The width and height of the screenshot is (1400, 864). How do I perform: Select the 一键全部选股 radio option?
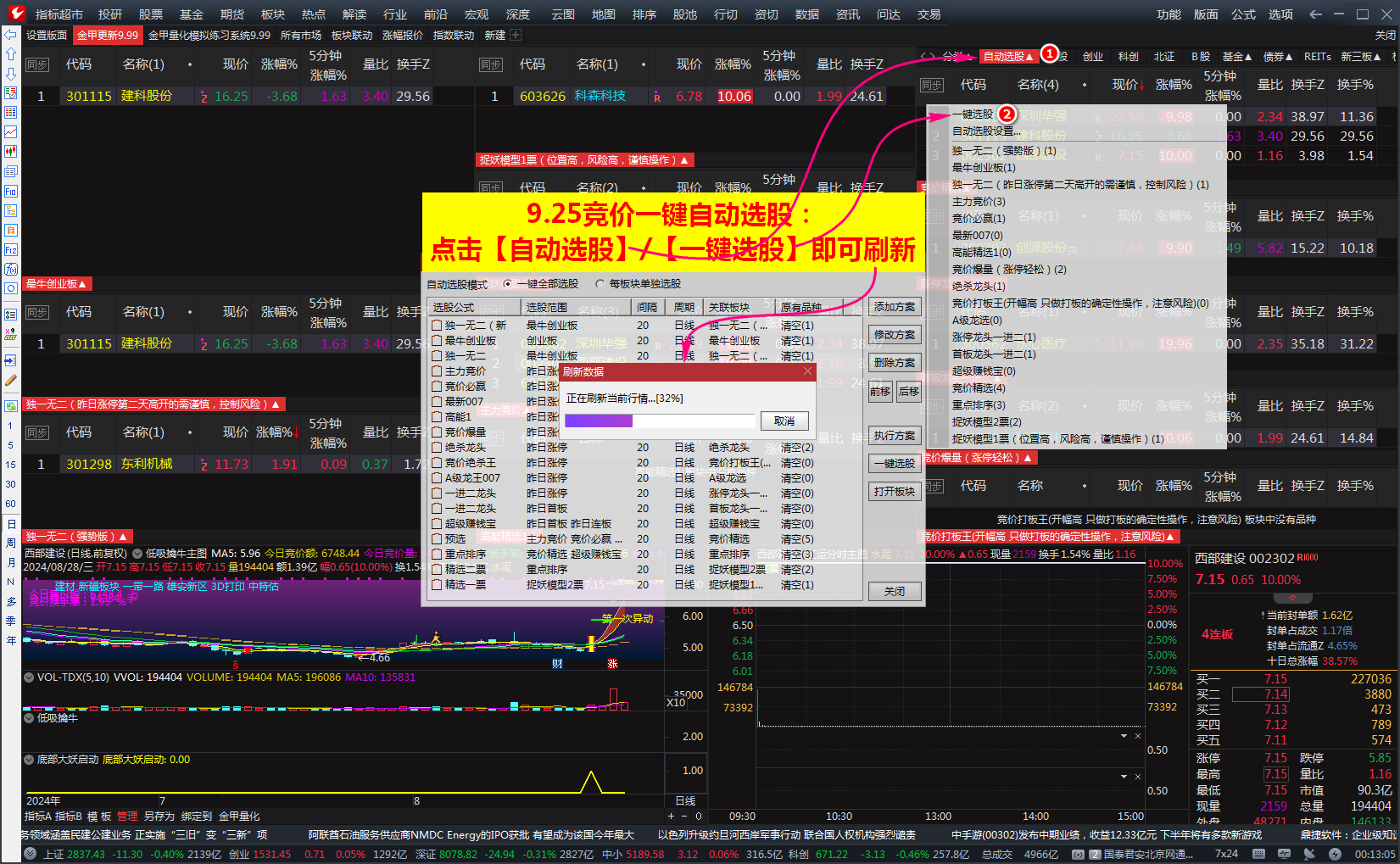click(506, 284)
